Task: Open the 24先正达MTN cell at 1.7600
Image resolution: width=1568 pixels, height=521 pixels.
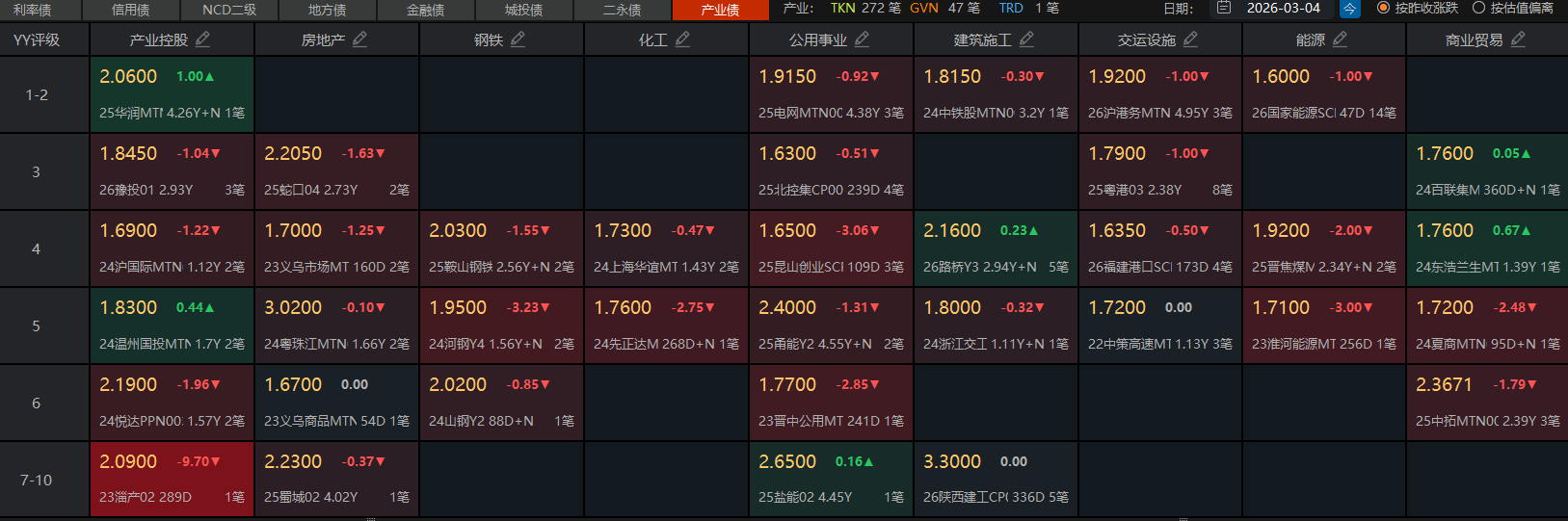Action: click(666, 326)
